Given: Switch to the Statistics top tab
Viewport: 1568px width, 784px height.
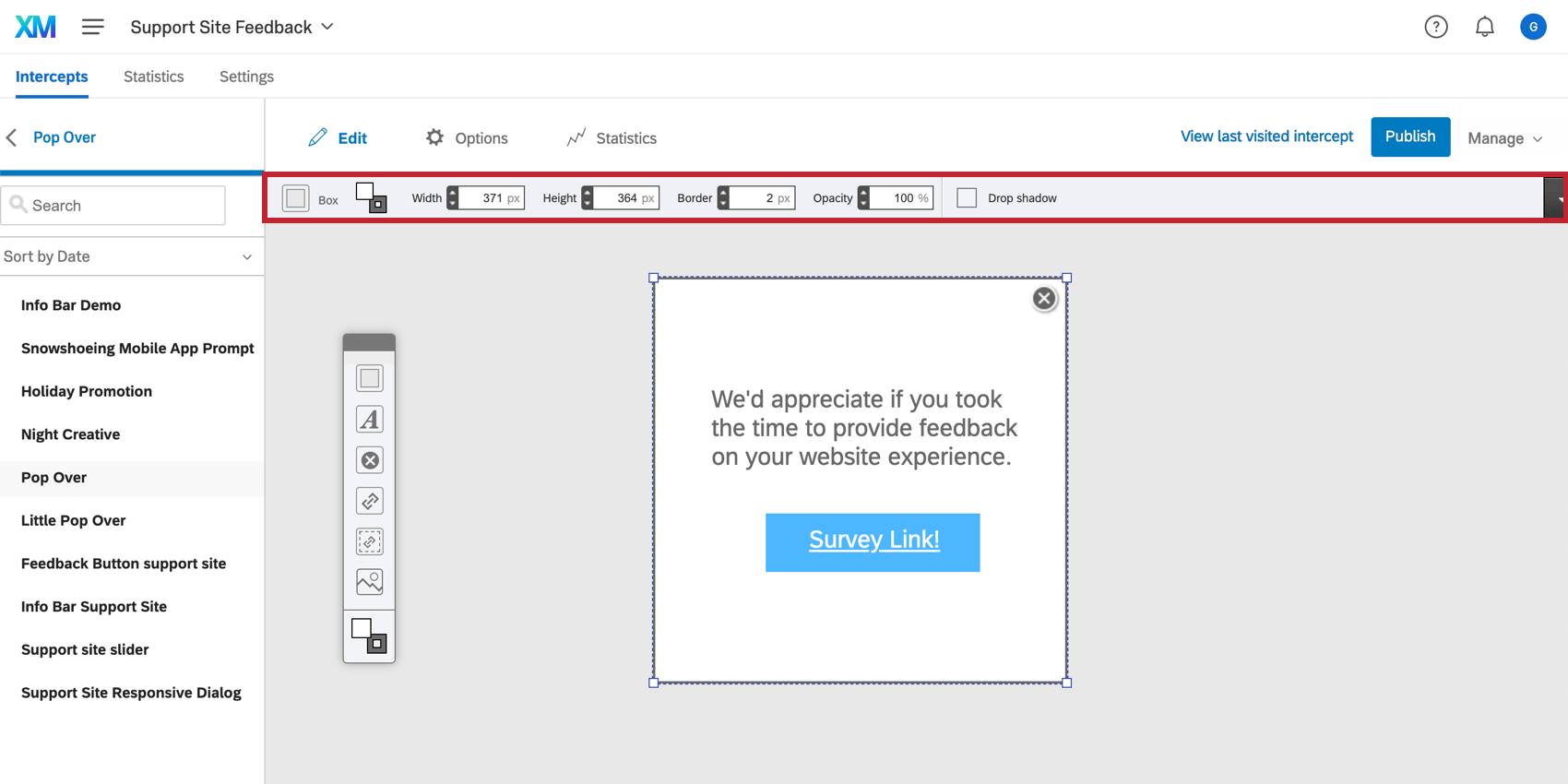Looking at the screenshot, I should click(x=154, y=77).
